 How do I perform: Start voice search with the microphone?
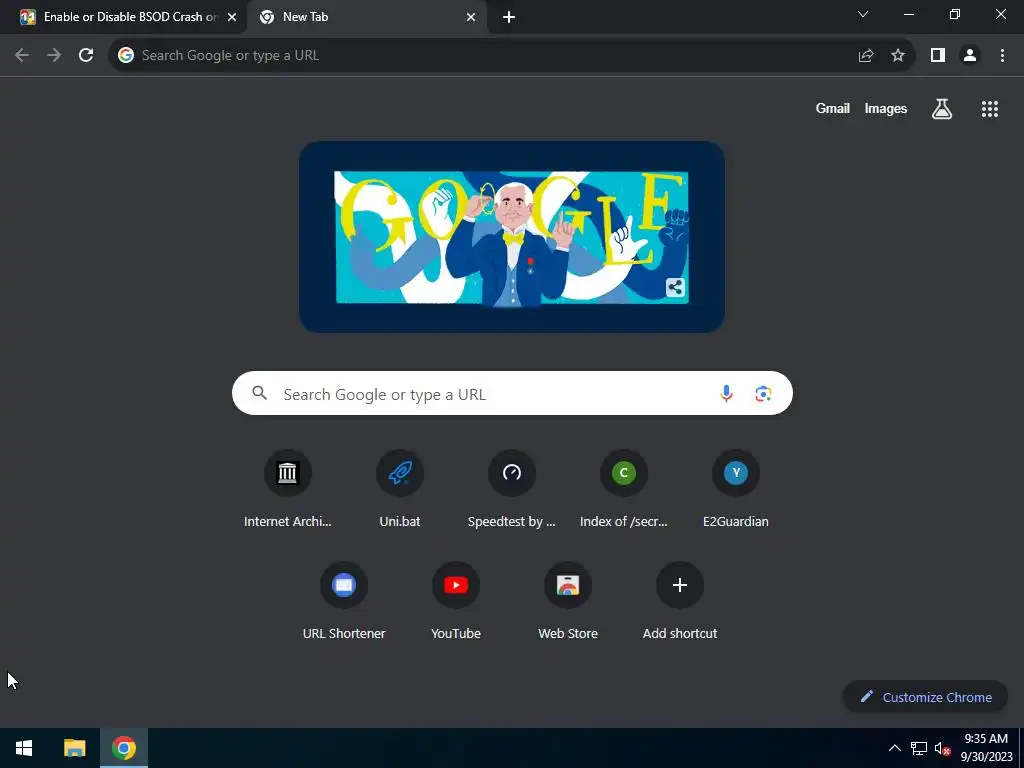pos(726,393)
